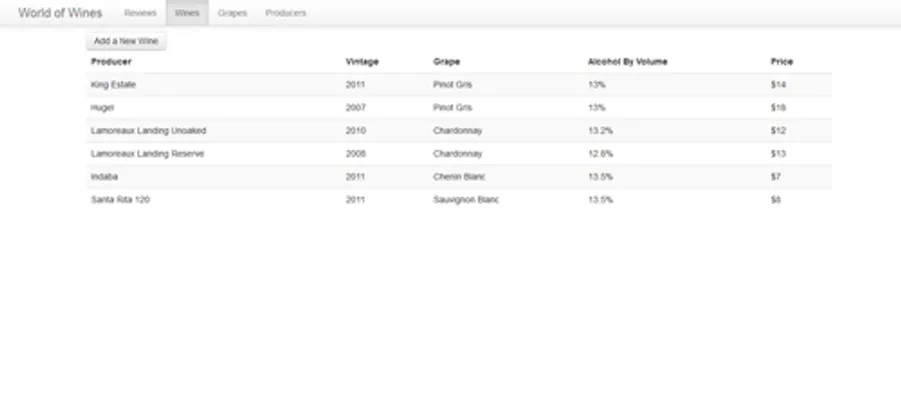Screen dimensions: 901x400
Task: Click Lamoreaux Landing Reserve row
Action: (x=147, y=154)
